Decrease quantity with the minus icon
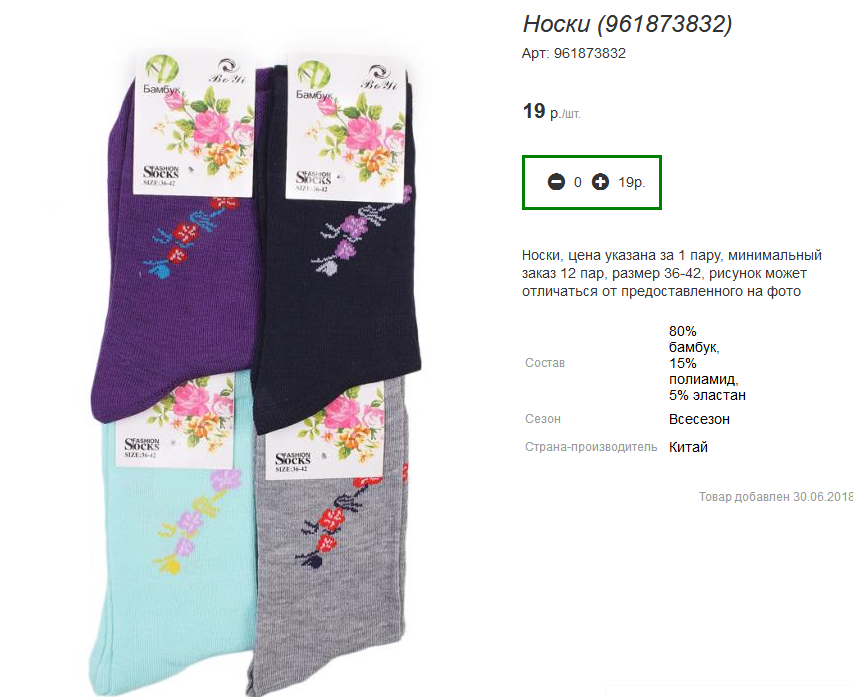 [556, 182]
